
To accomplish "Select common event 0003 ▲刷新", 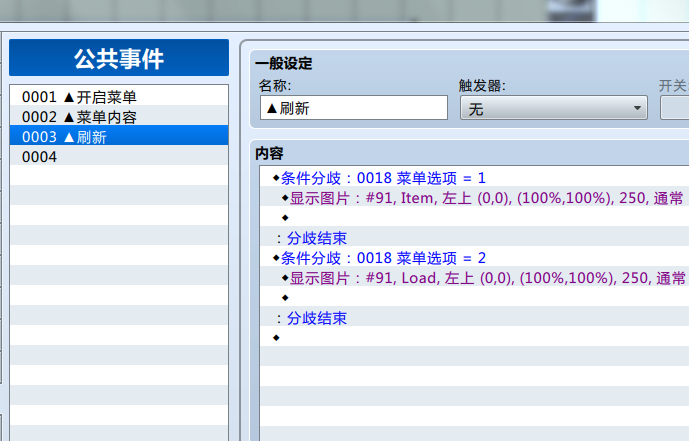I will coord(119,137).
